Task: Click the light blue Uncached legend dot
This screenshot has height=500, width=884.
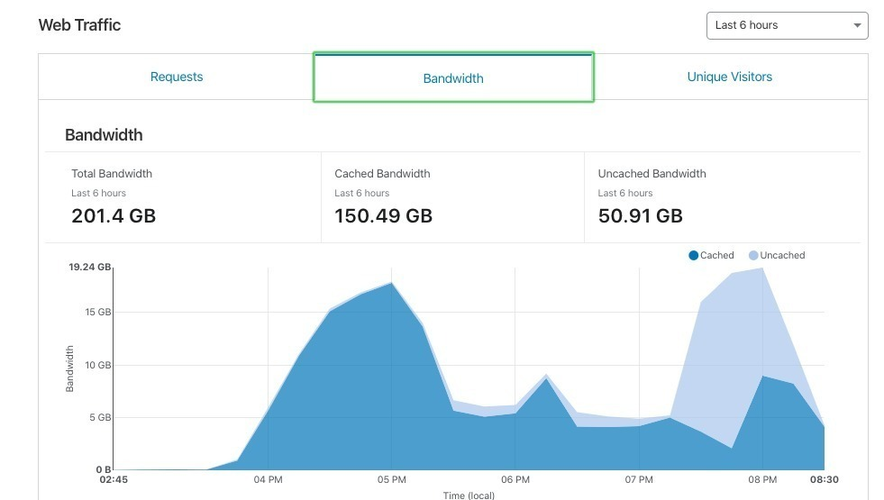Action: click(753, 256)
